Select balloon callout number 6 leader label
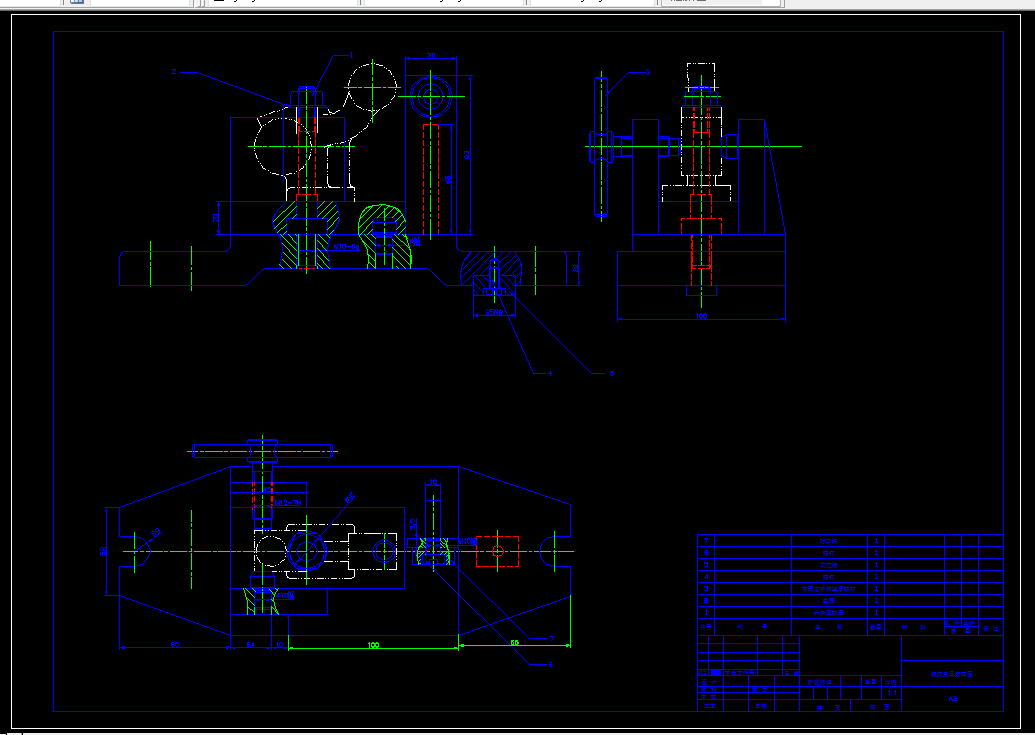Viewport: 1035px width, 735px height. 551,664
